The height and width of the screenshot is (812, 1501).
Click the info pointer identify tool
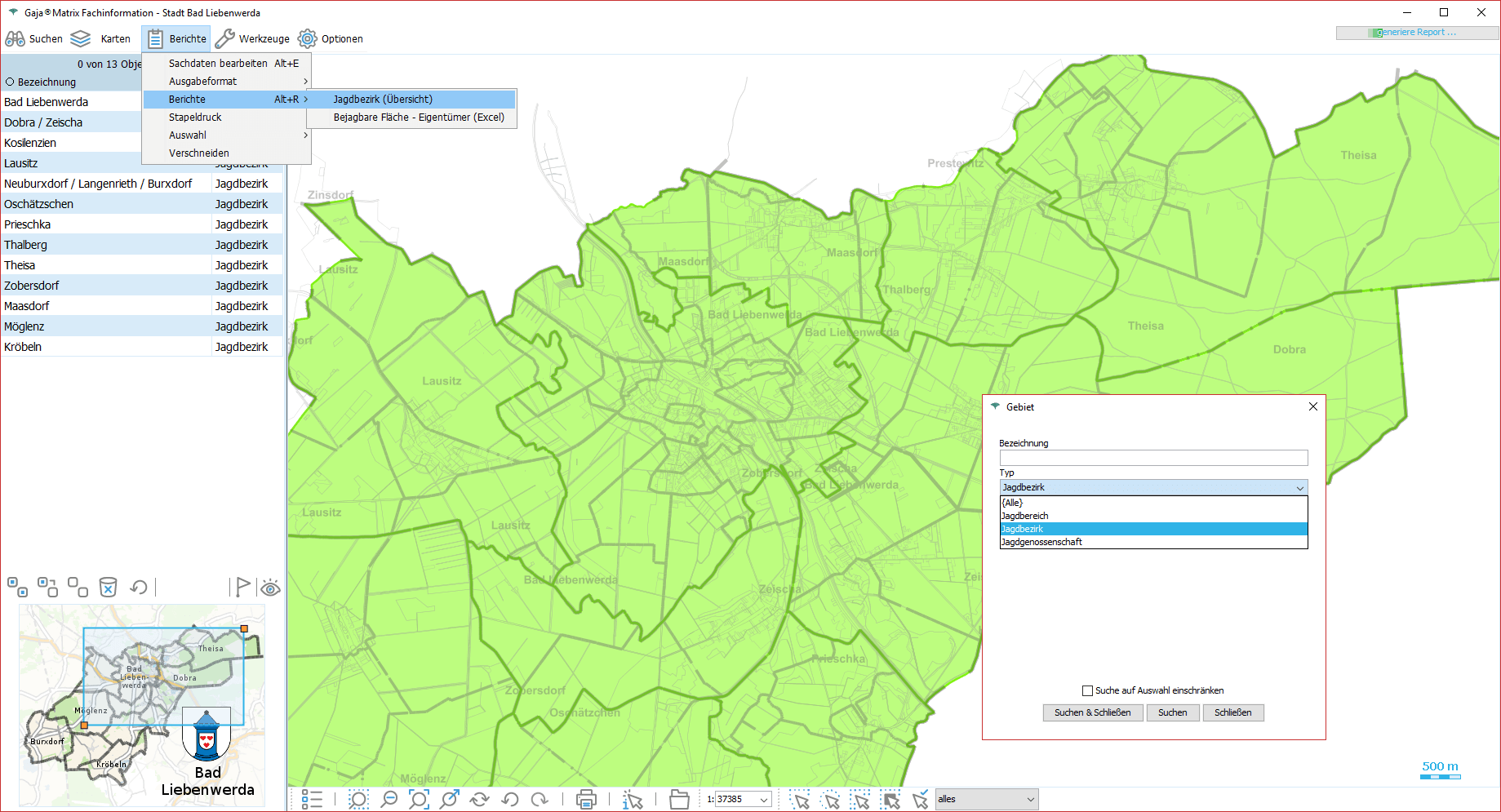pyautogui.click(x=633, y=800)
